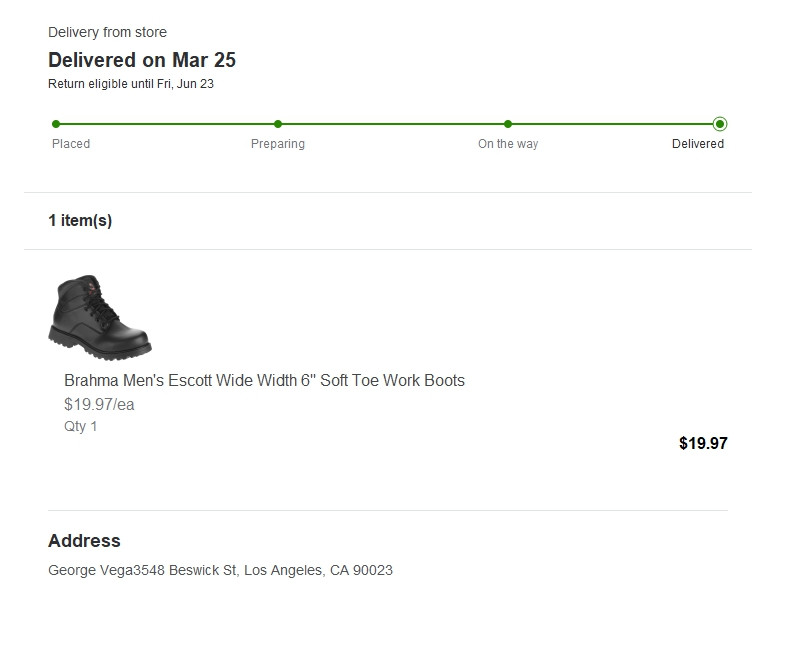The image size is (800, 646).
Task: Click the On the way step label
Action: tap(508, 144)
